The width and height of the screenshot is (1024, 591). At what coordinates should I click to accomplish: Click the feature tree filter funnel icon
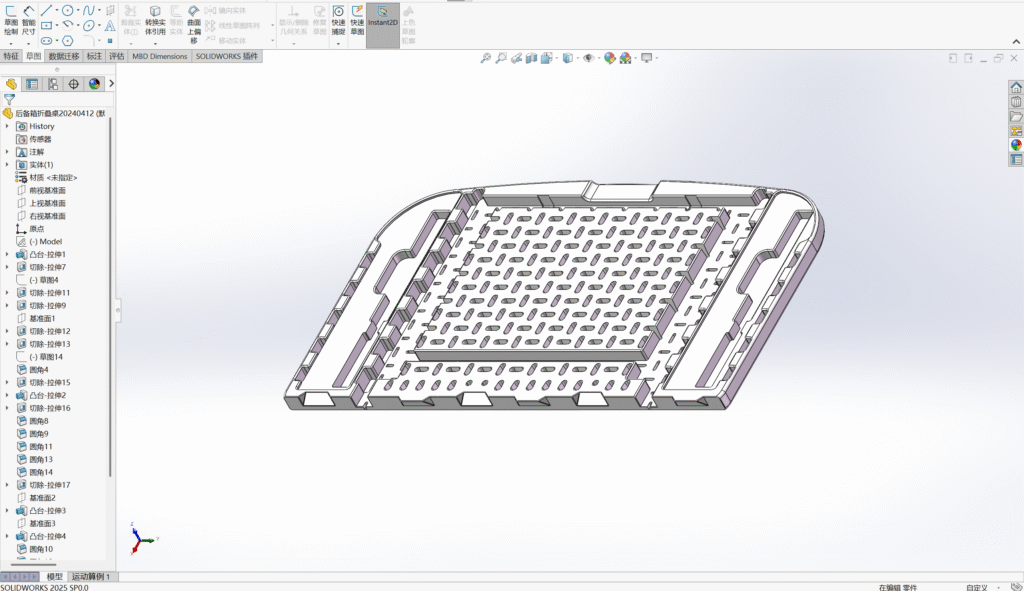point(9,100)
